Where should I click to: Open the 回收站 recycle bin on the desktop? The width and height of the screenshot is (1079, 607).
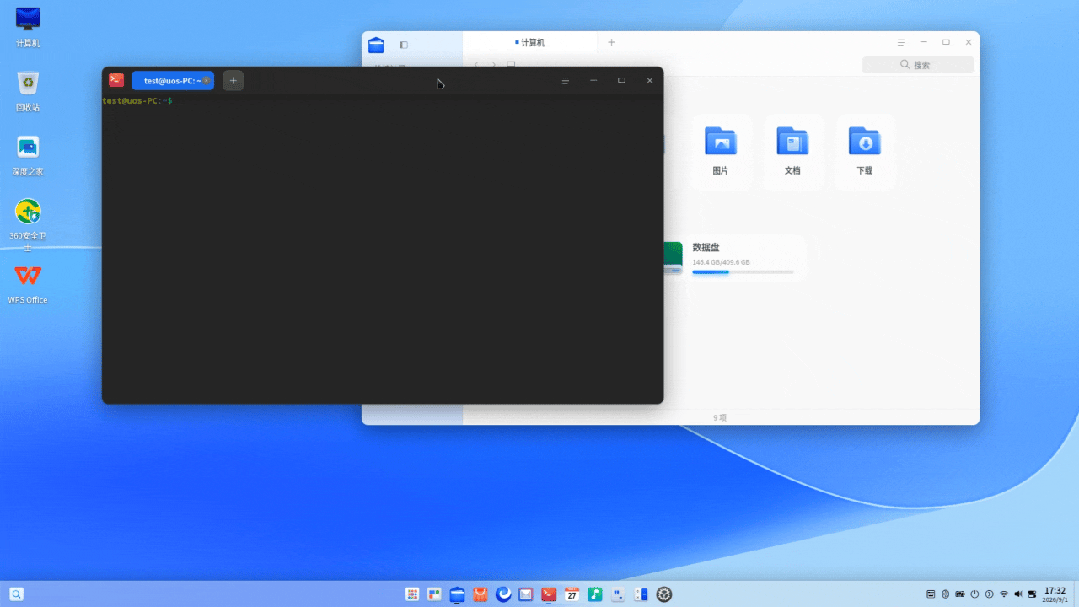tap(28, 92)
